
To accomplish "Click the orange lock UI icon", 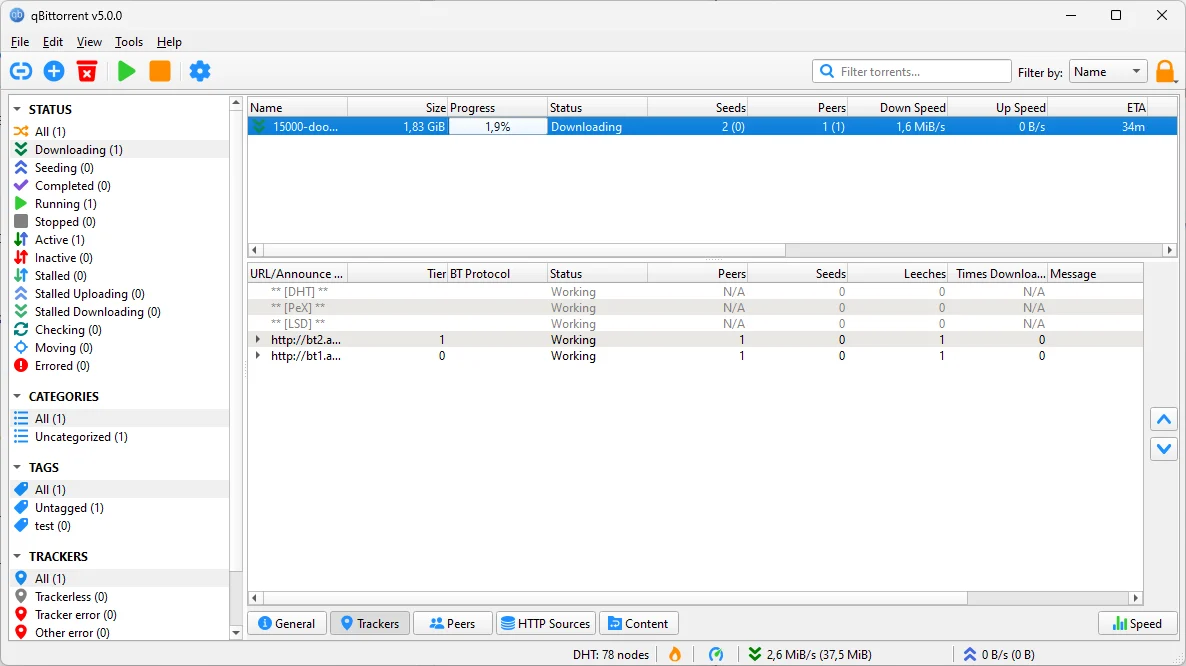I will click(1164, 71).
